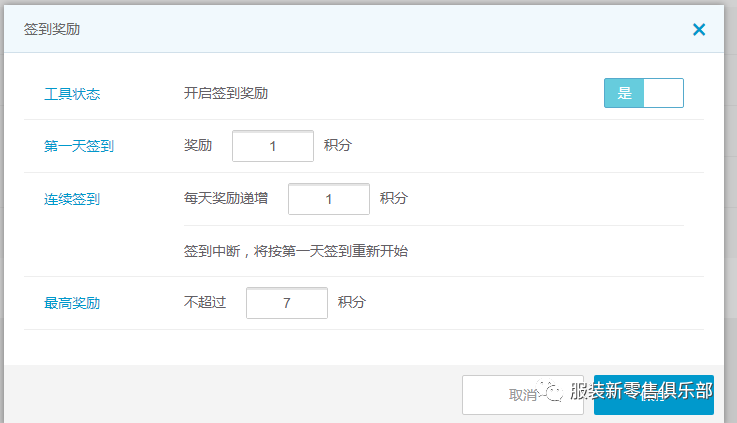The image size is (737, 423).
Task: Toggle the 开启签到奖励 switch
Action: click(x=643, y=93)
